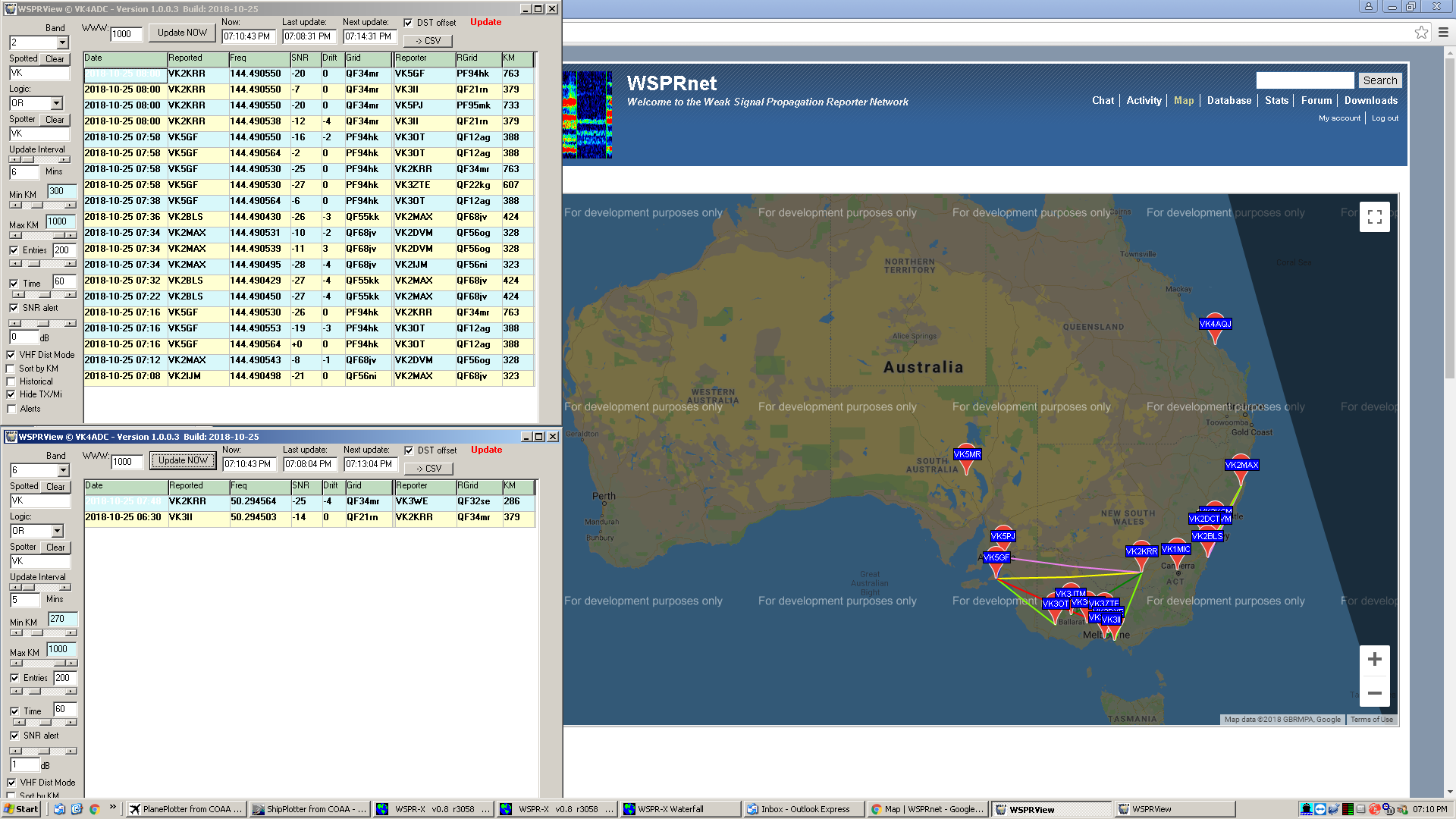Click Min KM slider in top window
Image resolution: width=1456 pixels, height=819 pixels.
[42, 206]
